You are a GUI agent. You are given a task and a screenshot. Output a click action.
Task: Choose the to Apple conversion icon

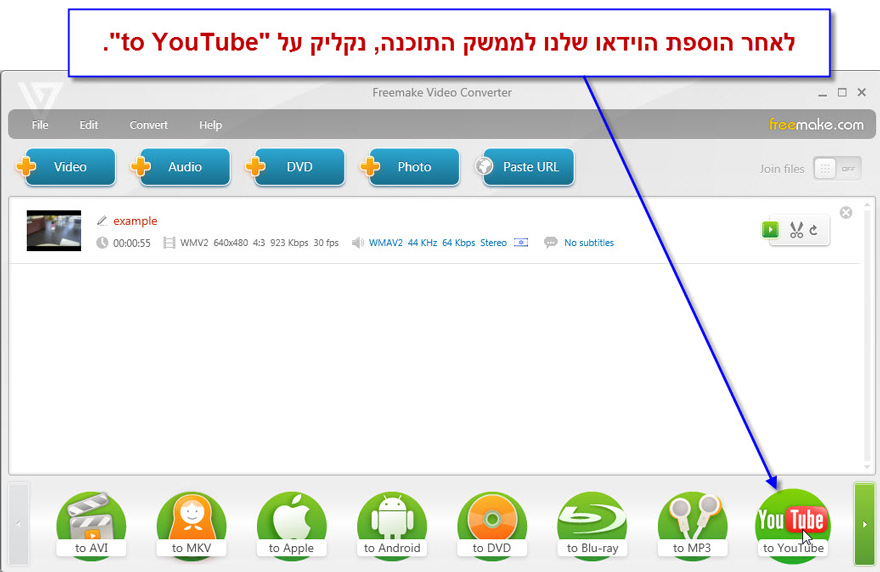pyautogui.click(x=291, y=525)
